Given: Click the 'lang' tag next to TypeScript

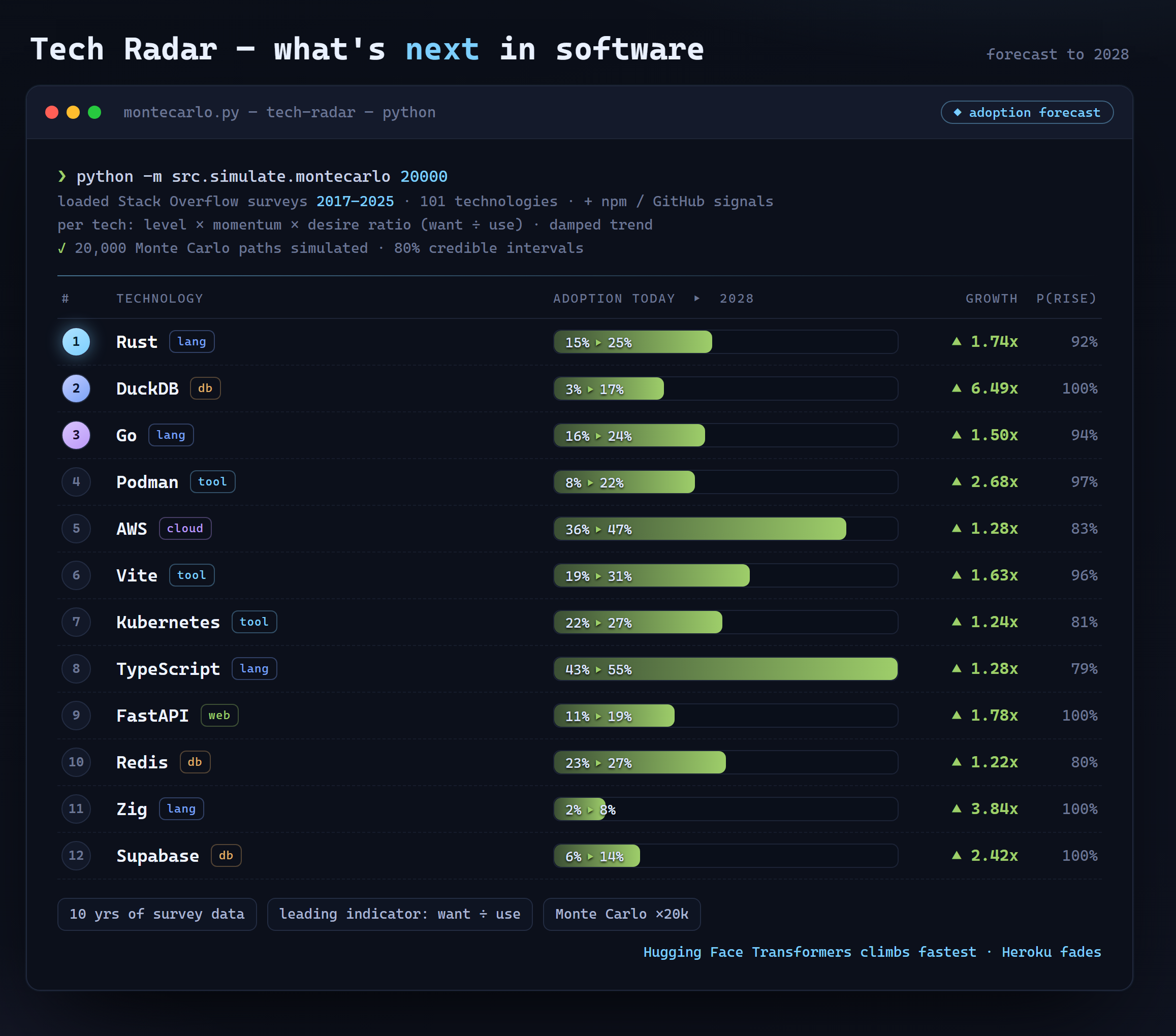Looking at the screenshot, I should [255, 668].
